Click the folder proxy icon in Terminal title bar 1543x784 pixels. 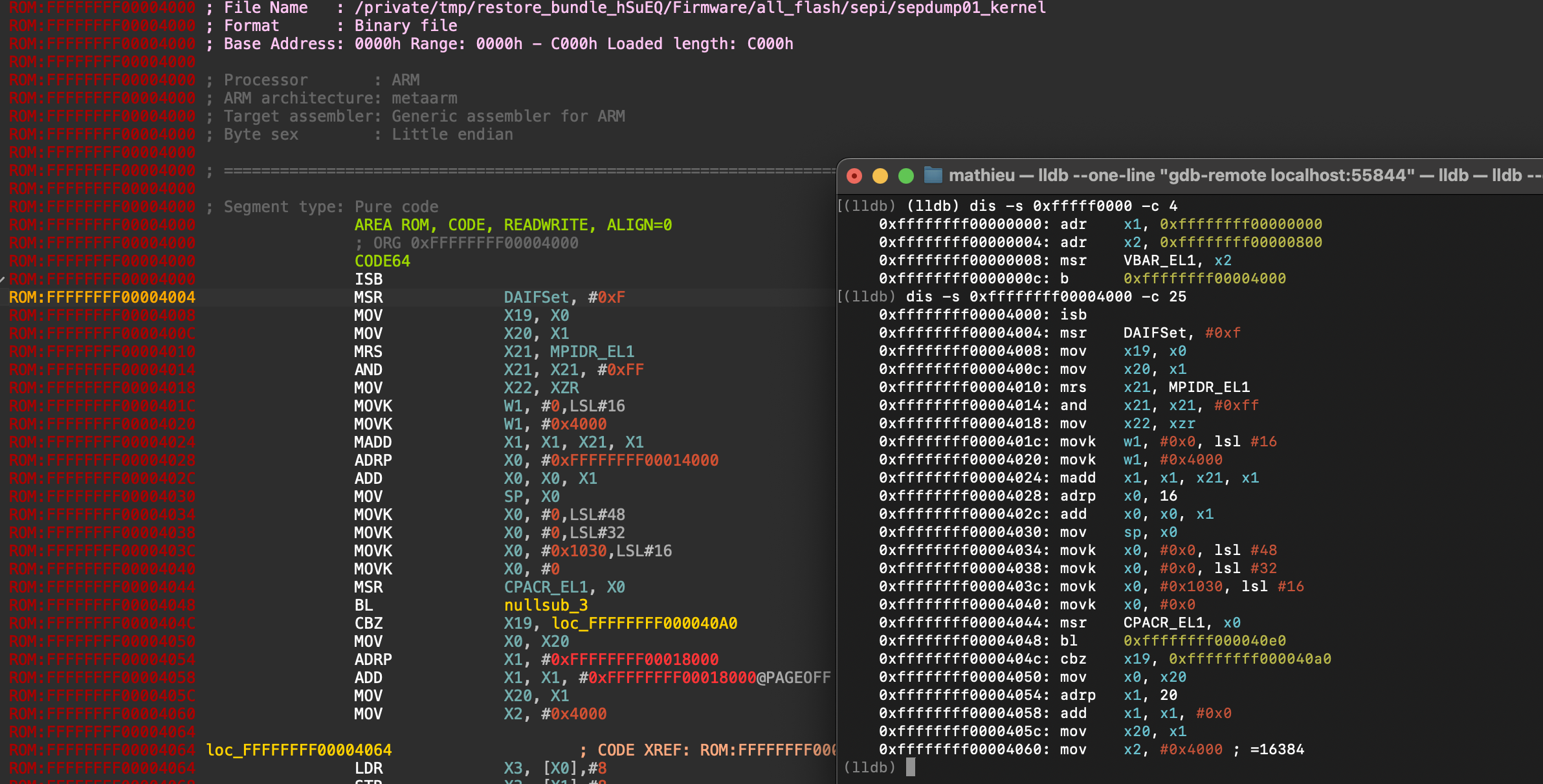[932, 175]
